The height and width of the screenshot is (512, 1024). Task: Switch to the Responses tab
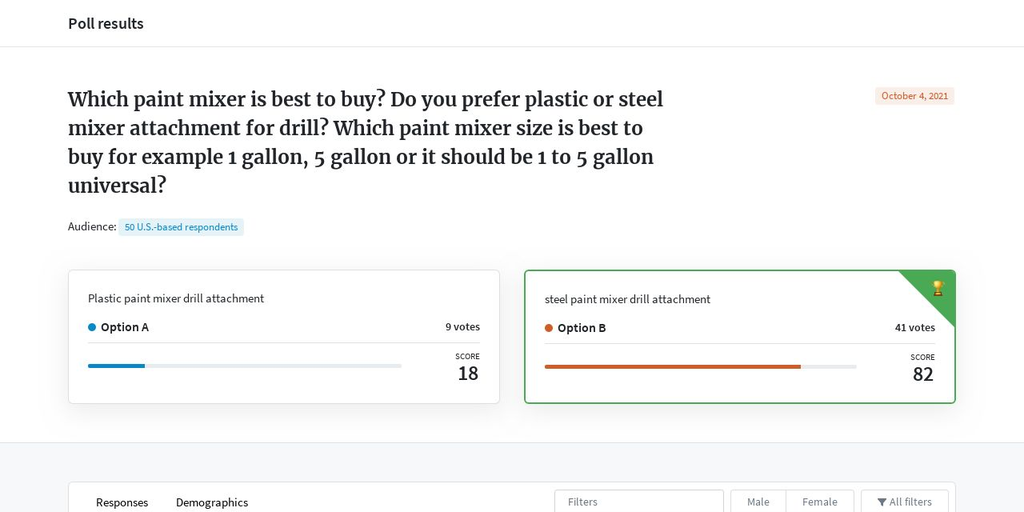pyautogui.click(x=122, y=502)
